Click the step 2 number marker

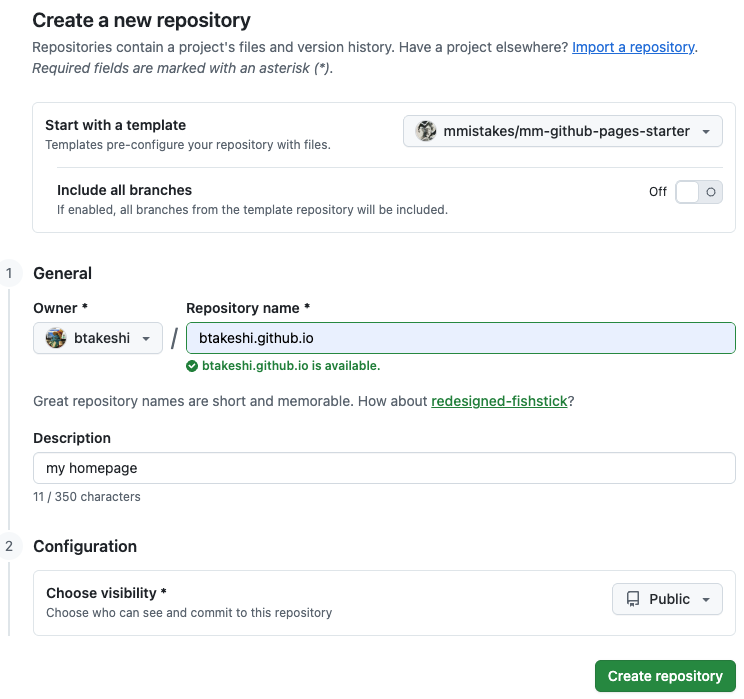tap(9, 546)
